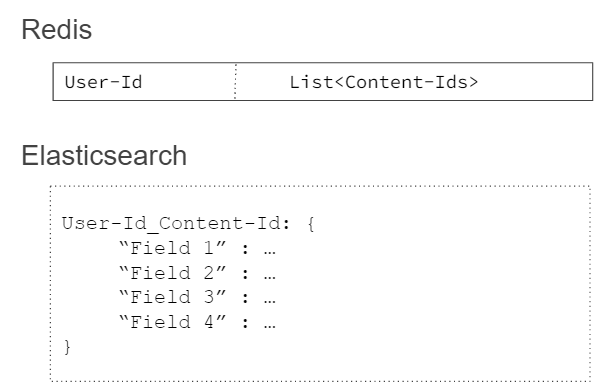Click the colon after "Field 3"
The image size is (604, 391).
pyautogui.click(x=245, y=299)
